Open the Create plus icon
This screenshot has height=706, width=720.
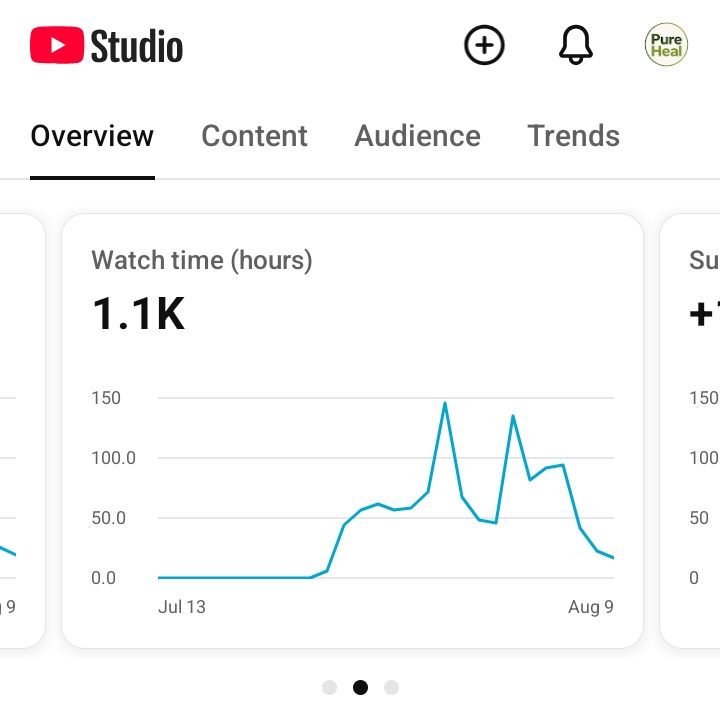[484, 45]
